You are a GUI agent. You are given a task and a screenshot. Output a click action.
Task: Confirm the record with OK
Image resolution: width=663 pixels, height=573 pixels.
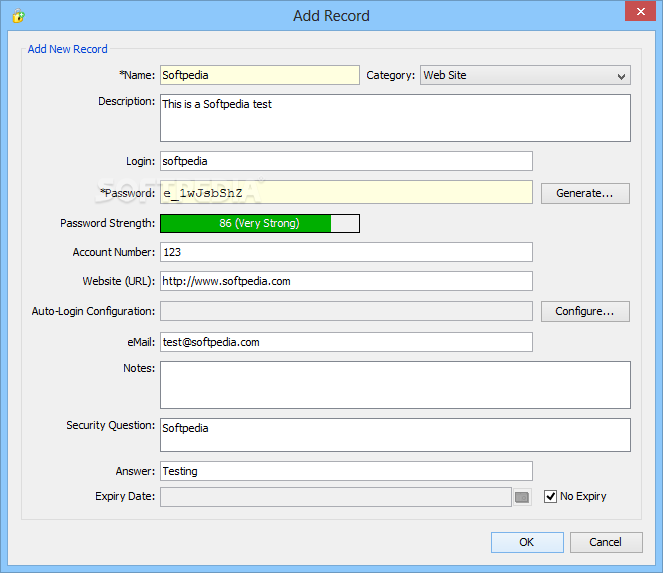point(527,542)
